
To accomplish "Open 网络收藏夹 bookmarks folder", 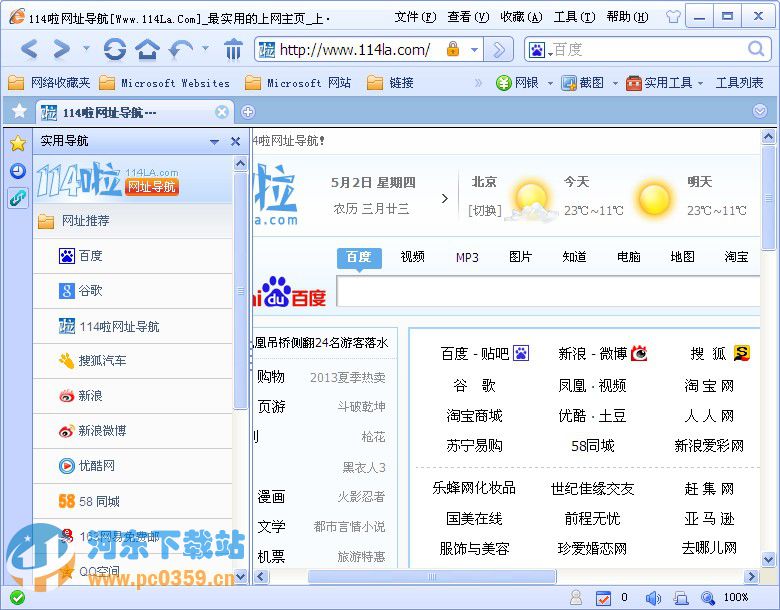I will (50, 83).
